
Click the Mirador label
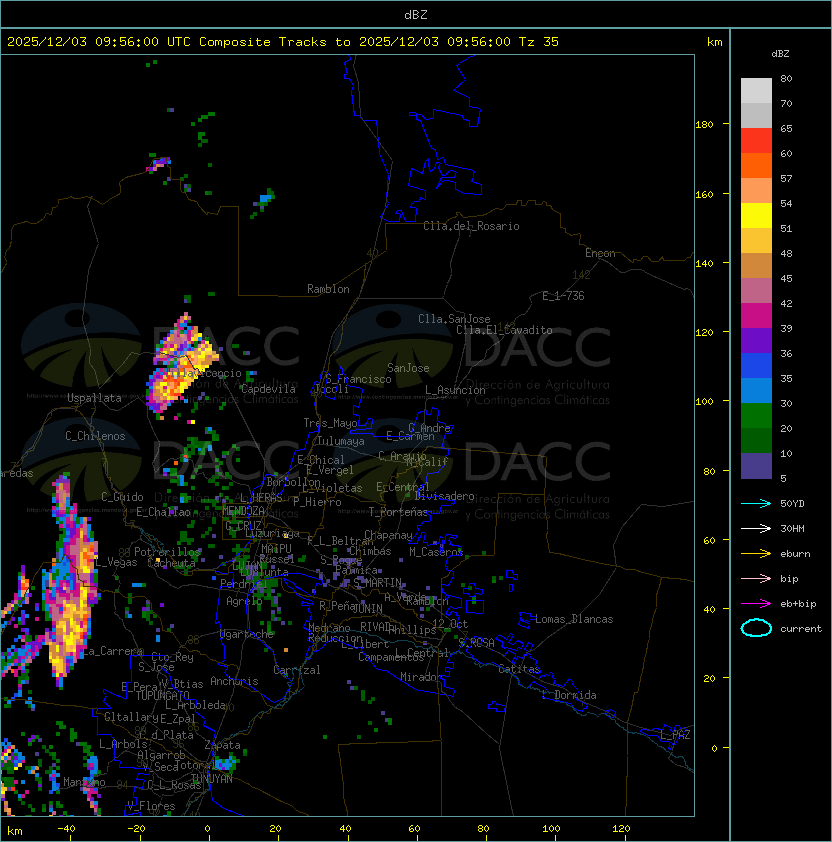coord(422,677)
